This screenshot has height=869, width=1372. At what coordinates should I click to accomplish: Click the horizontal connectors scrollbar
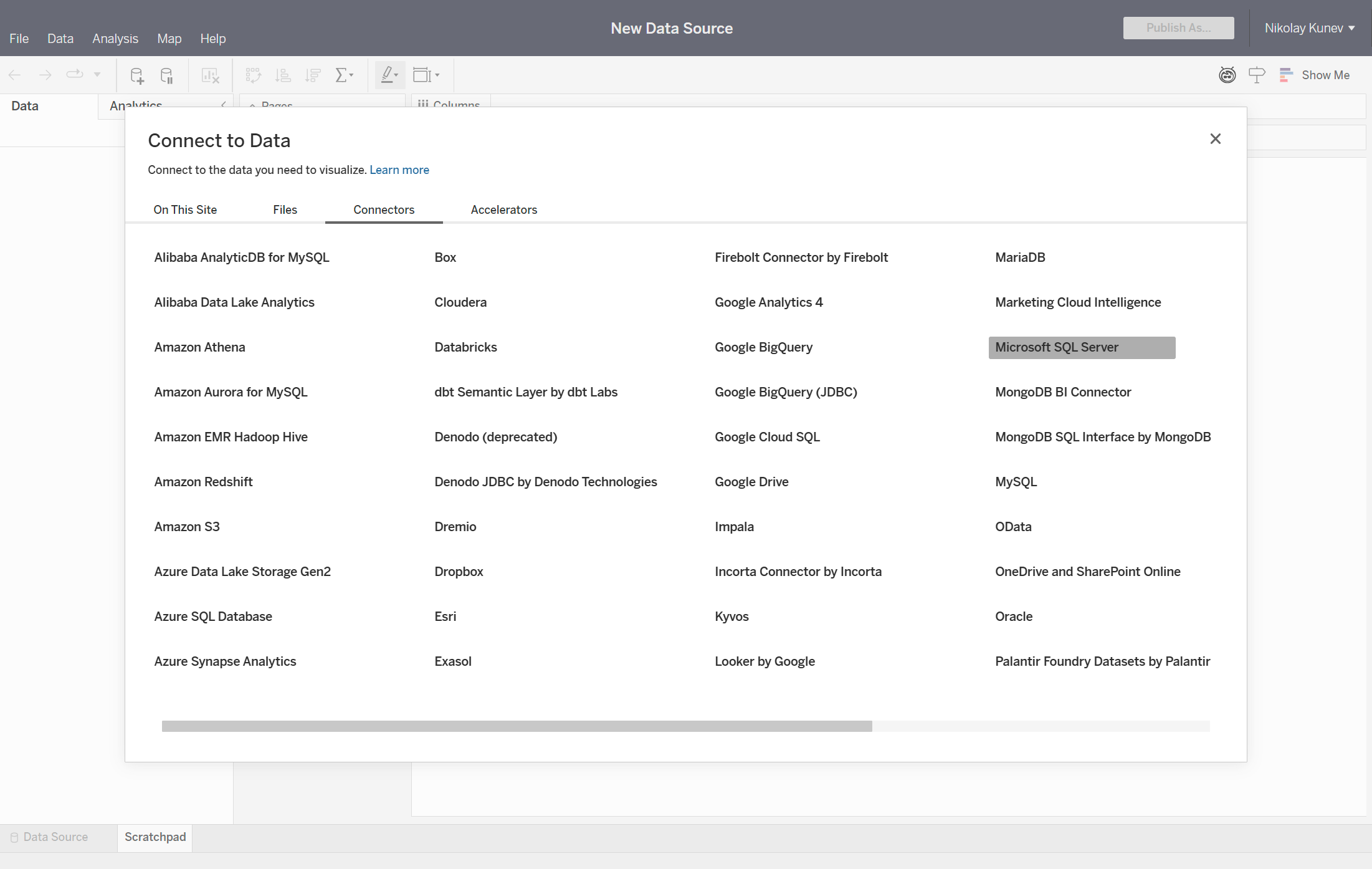517,726
